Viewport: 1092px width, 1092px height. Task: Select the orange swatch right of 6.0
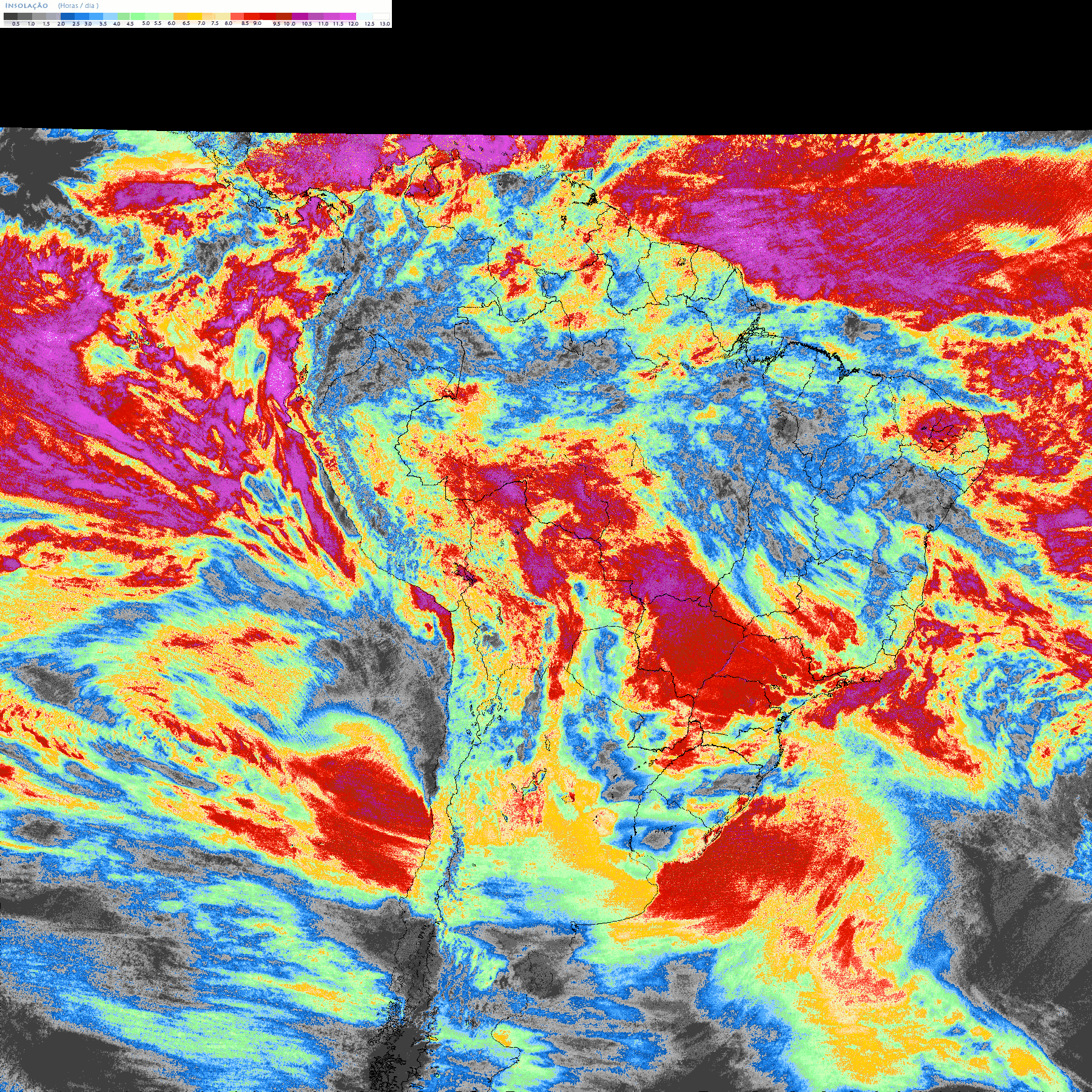click(x=180, y=16)
